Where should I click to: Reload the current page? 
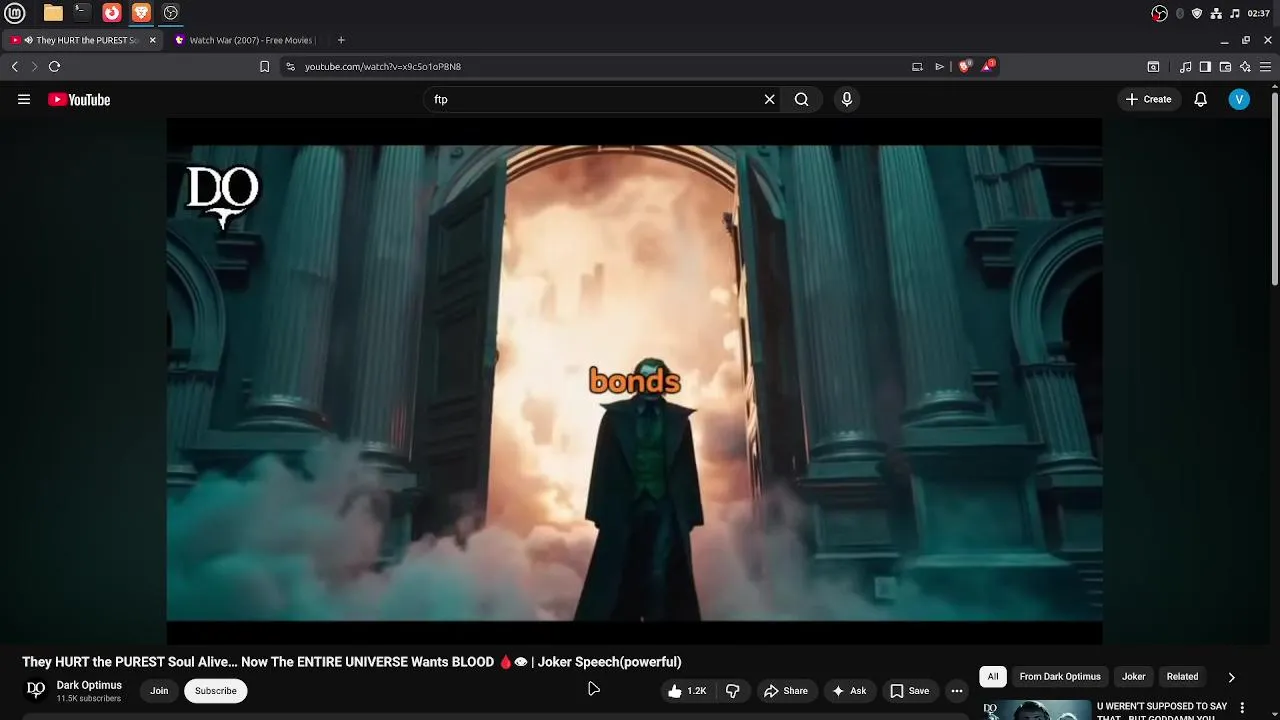coord(54,66)
